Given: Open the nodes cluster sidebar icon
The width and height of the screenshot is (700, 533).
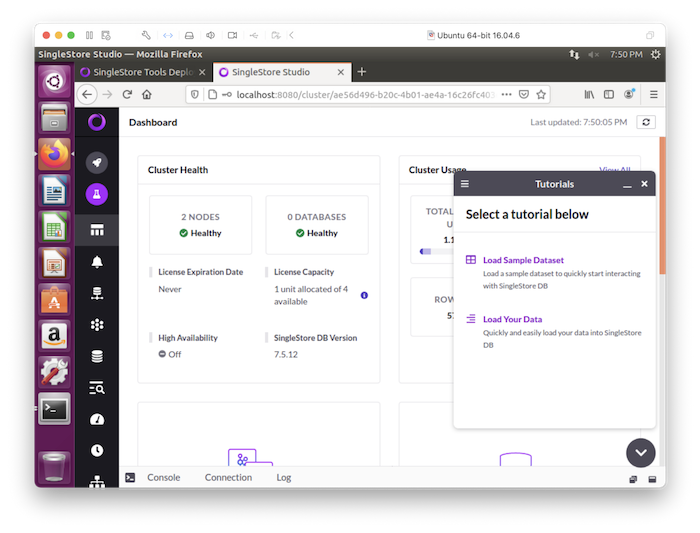Looking at the screenshot, I should coord(97,325).
